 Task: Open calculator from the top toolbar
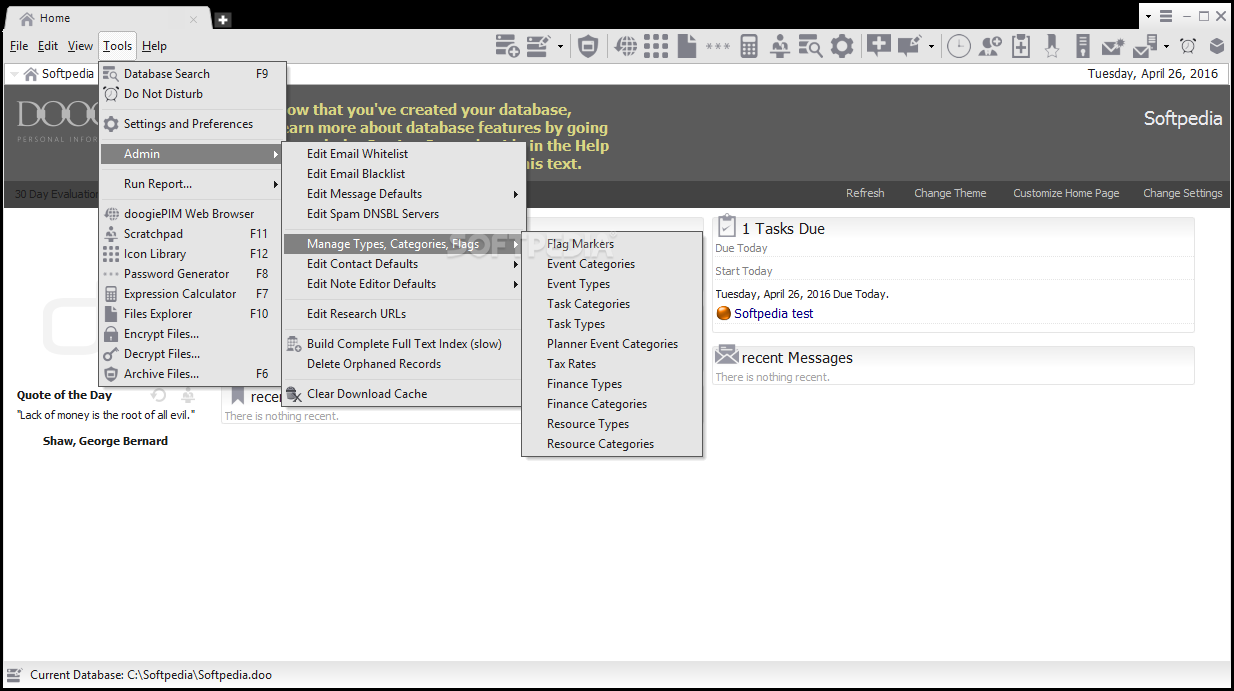749,46
